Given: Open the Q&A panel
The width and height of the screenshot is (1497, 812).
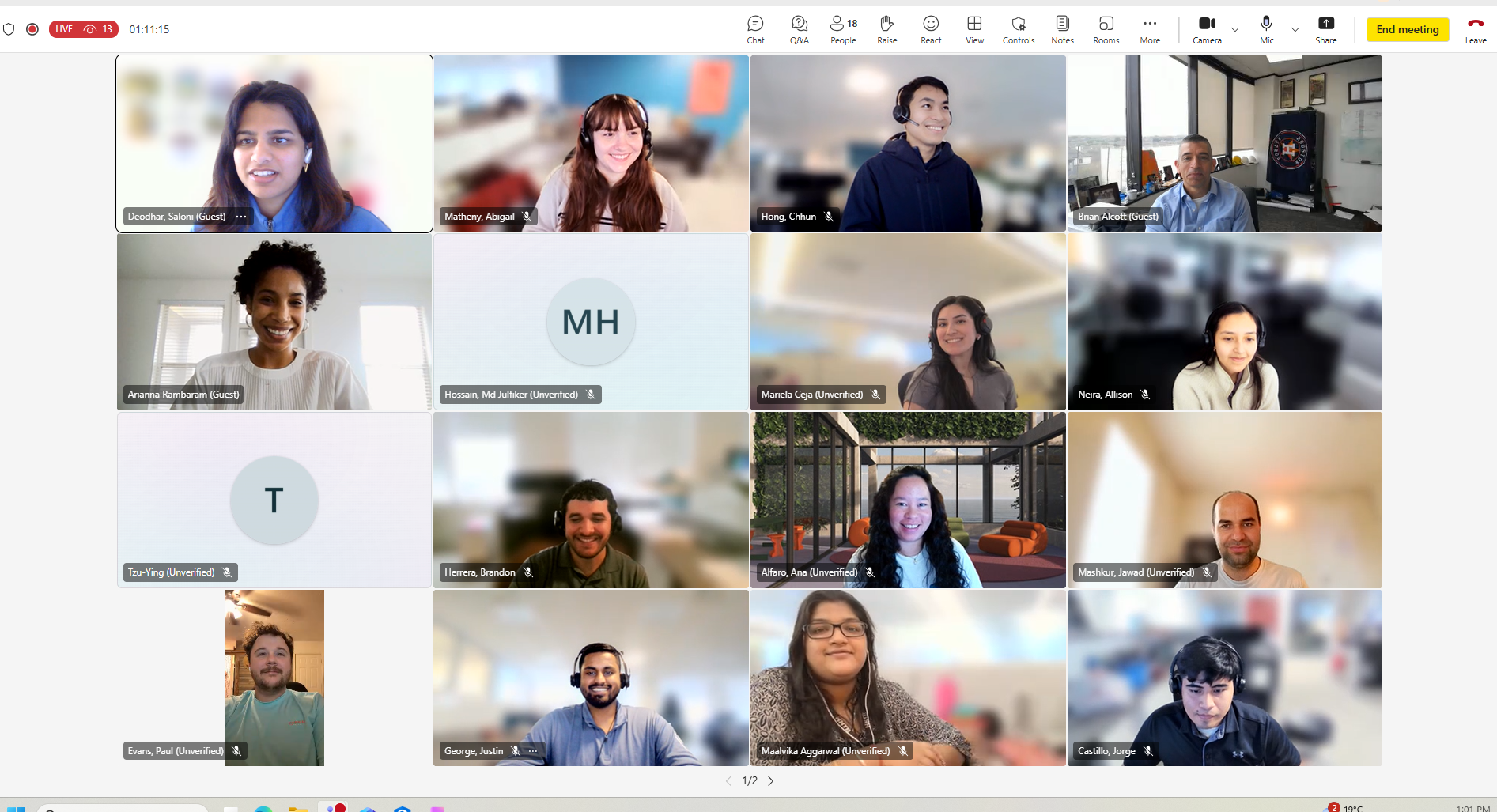Looking at the screenshot, I should tap(799, 29).
